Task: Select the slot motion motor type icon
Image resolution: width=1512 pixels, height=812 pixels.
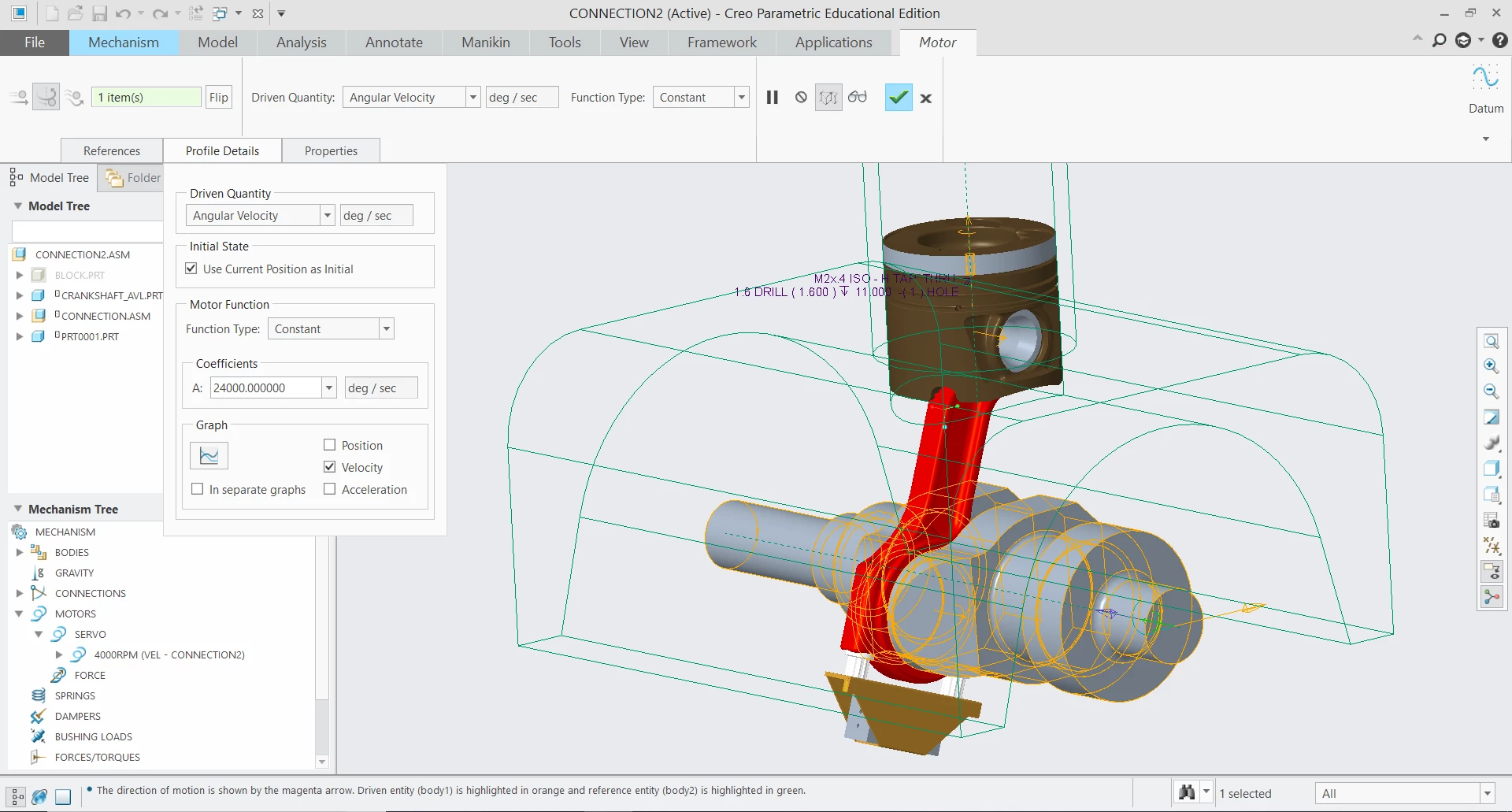Action: point(74,98)
